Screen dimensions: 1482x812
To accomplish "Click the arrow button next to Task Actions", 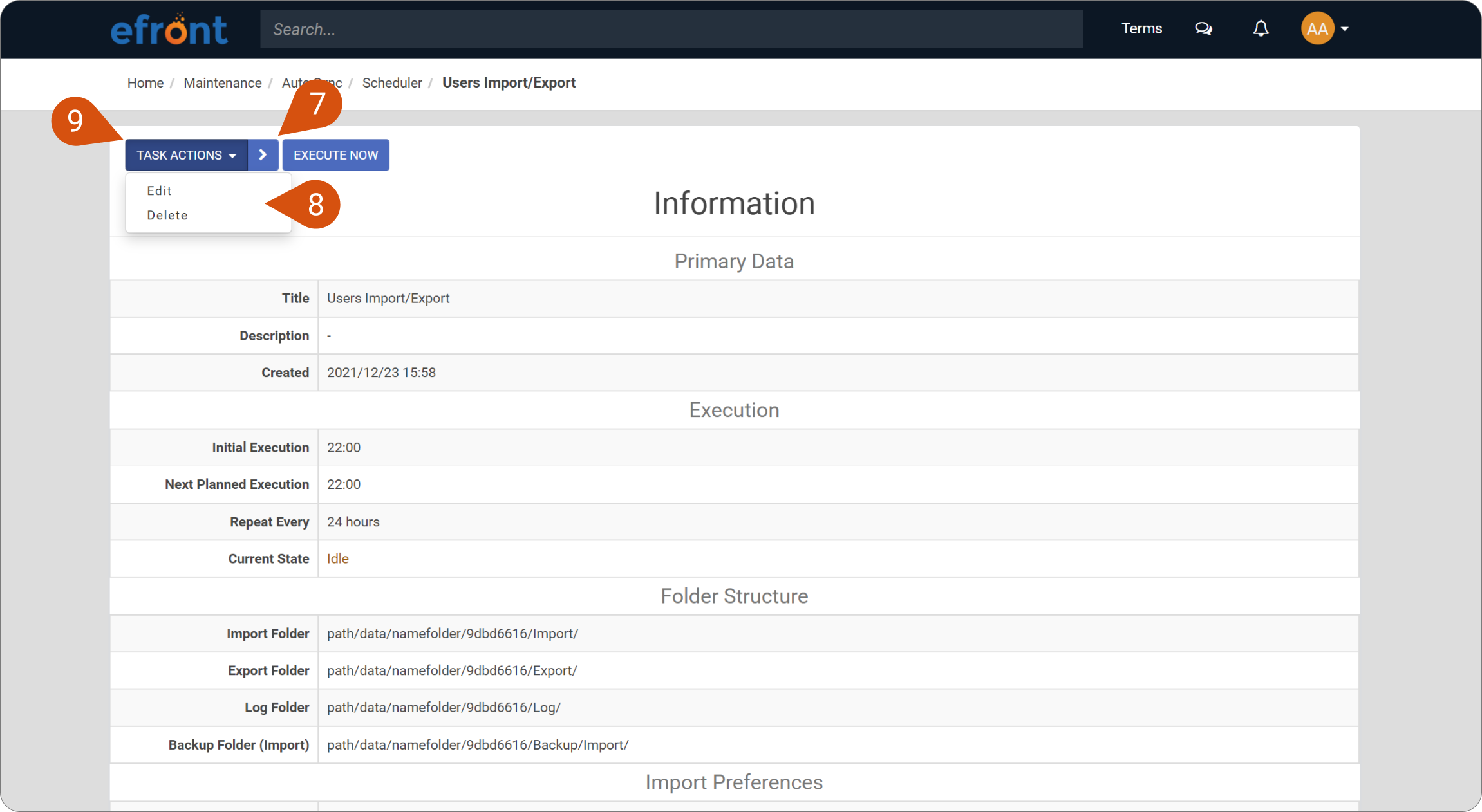I will (x=263, y=155).
